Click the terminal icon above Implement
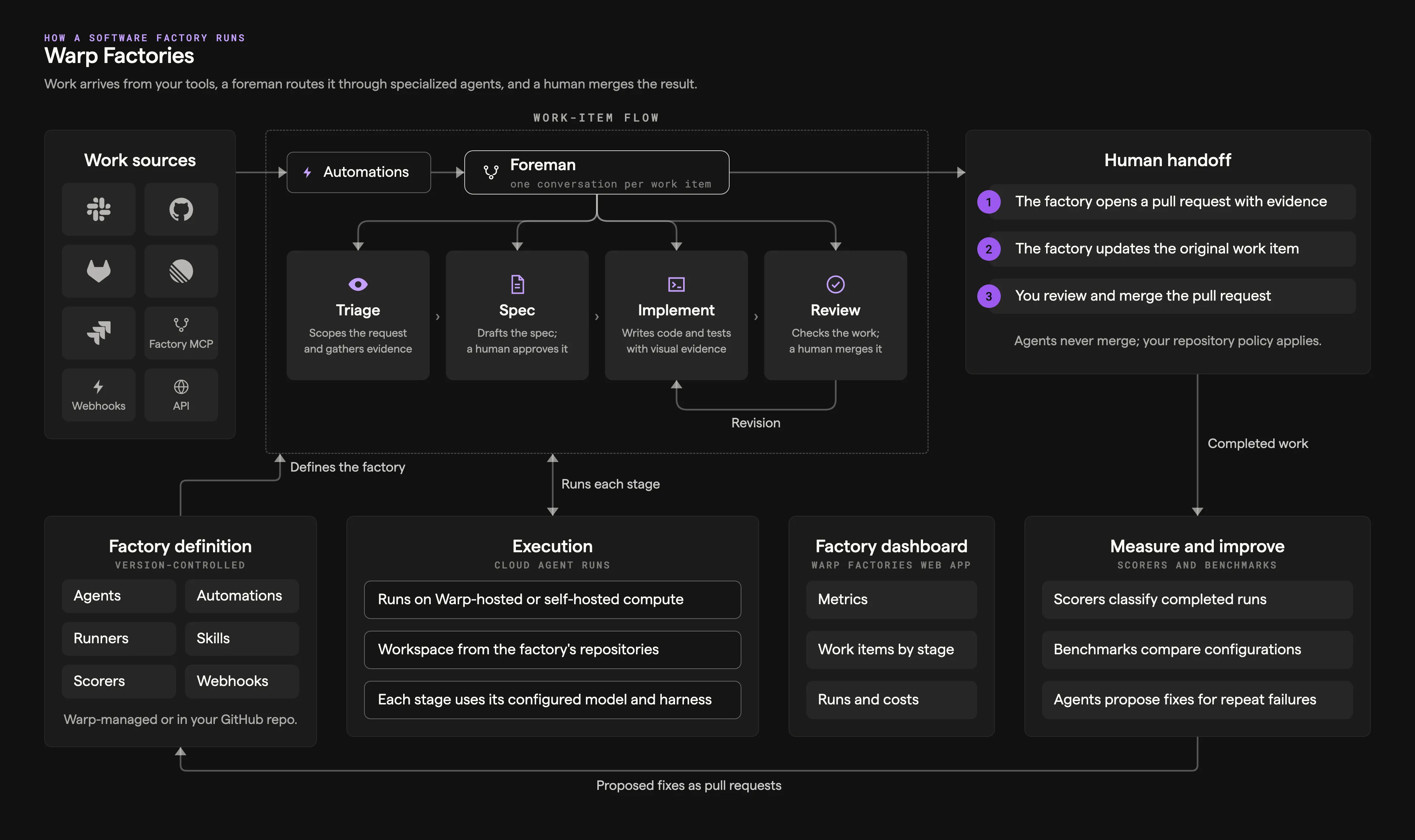 pos(677,284)
